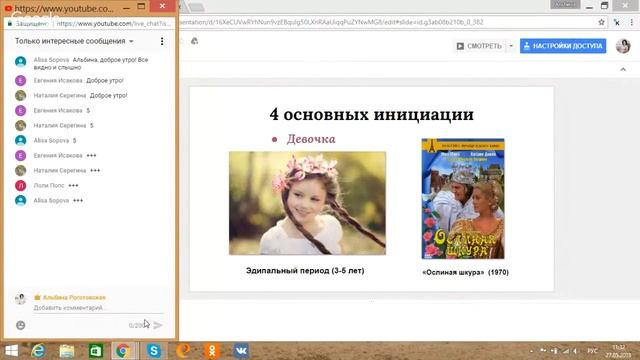
Task: Open the Windows Start button
Action: tap(11, 351)
